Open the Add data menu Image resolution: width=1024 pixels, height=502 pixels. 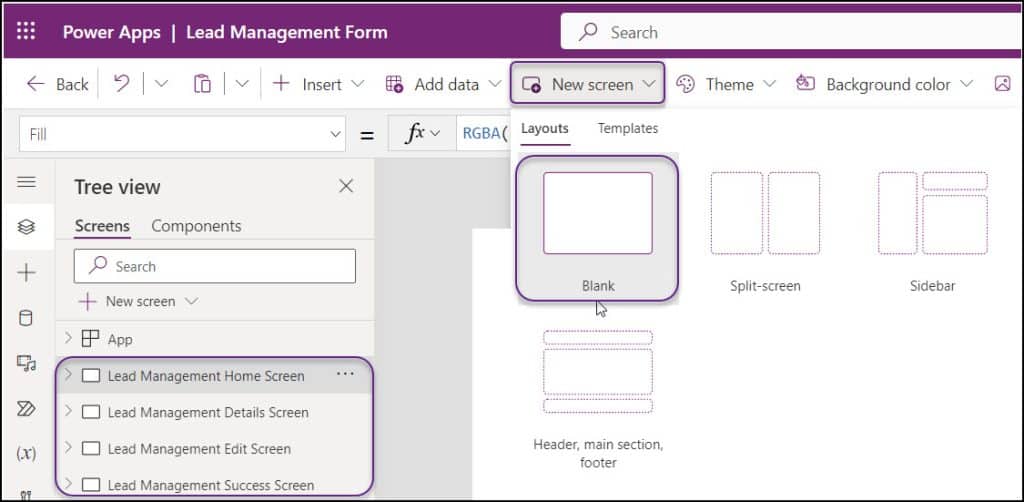[x=443, y=84]
